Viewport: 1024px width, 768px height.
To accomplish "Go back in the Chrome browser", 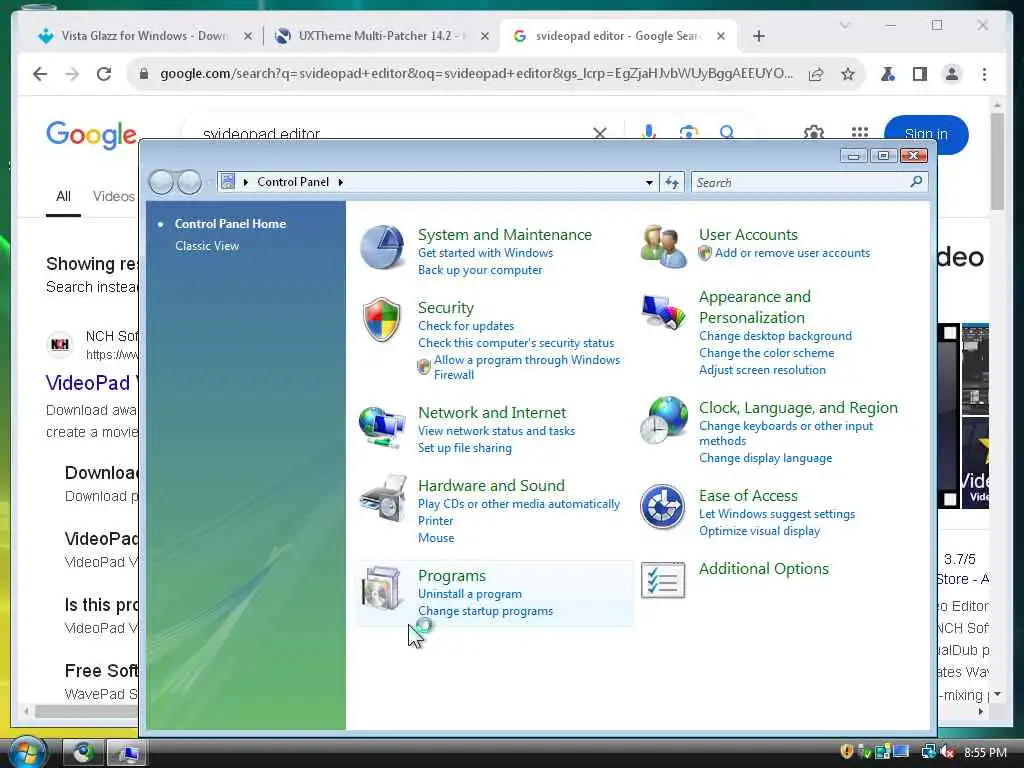I will coord(40,74).
